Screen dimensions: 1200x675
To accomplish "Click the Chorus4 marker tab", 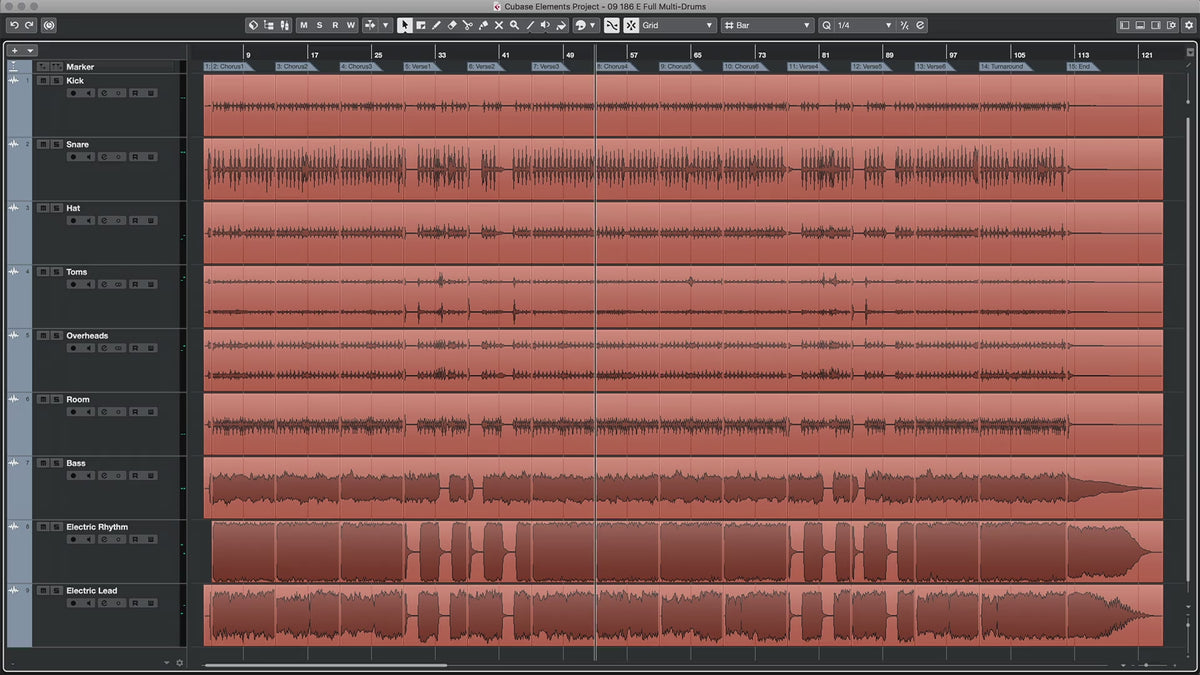I will (x=614, y=67).
